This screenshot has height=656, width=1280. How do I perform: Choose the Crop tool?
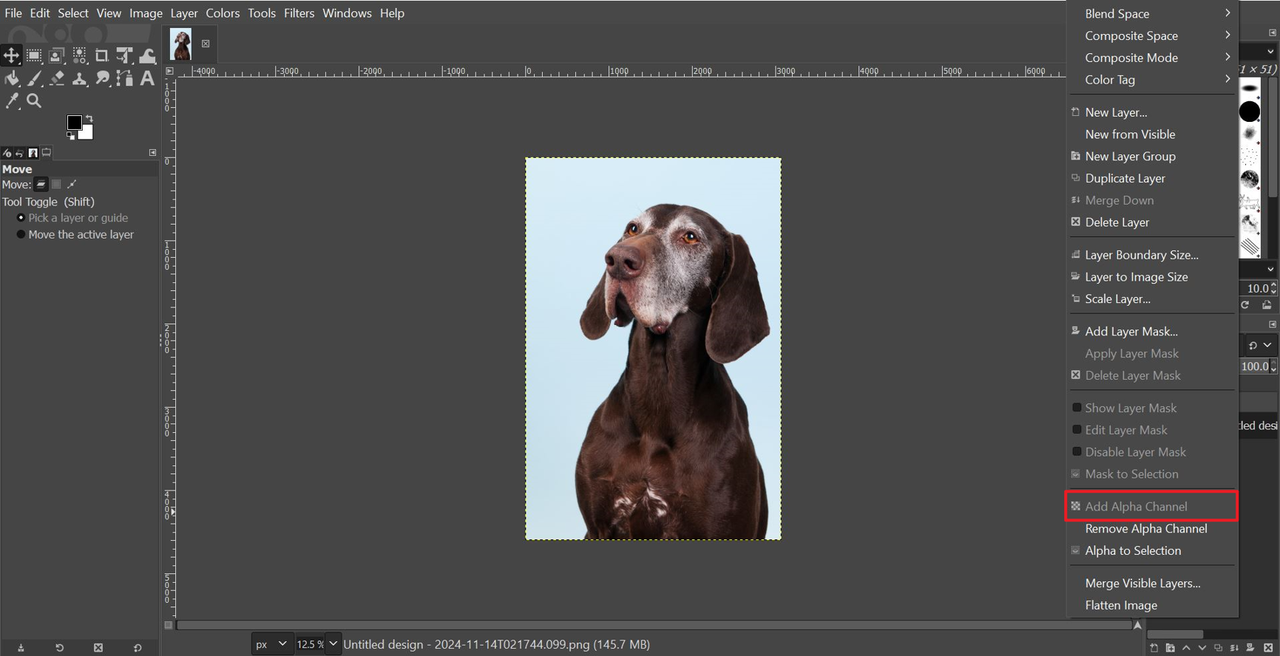[102, 56]
